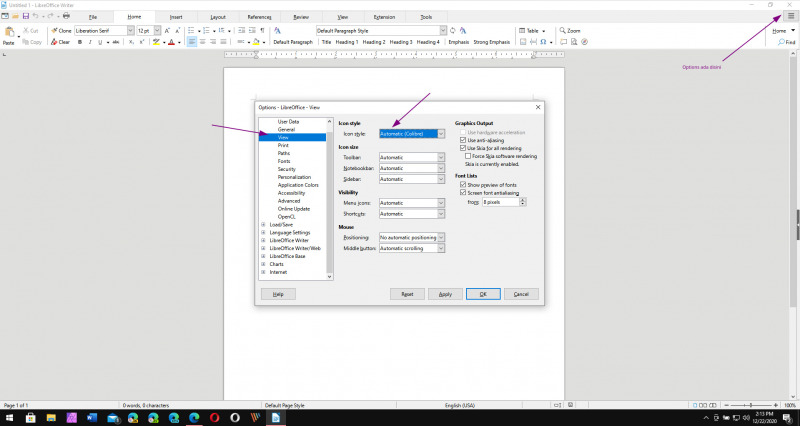This screenshot has width=800, height=426.
Task: Select Personalization in options tree
Action: (294, 177)
